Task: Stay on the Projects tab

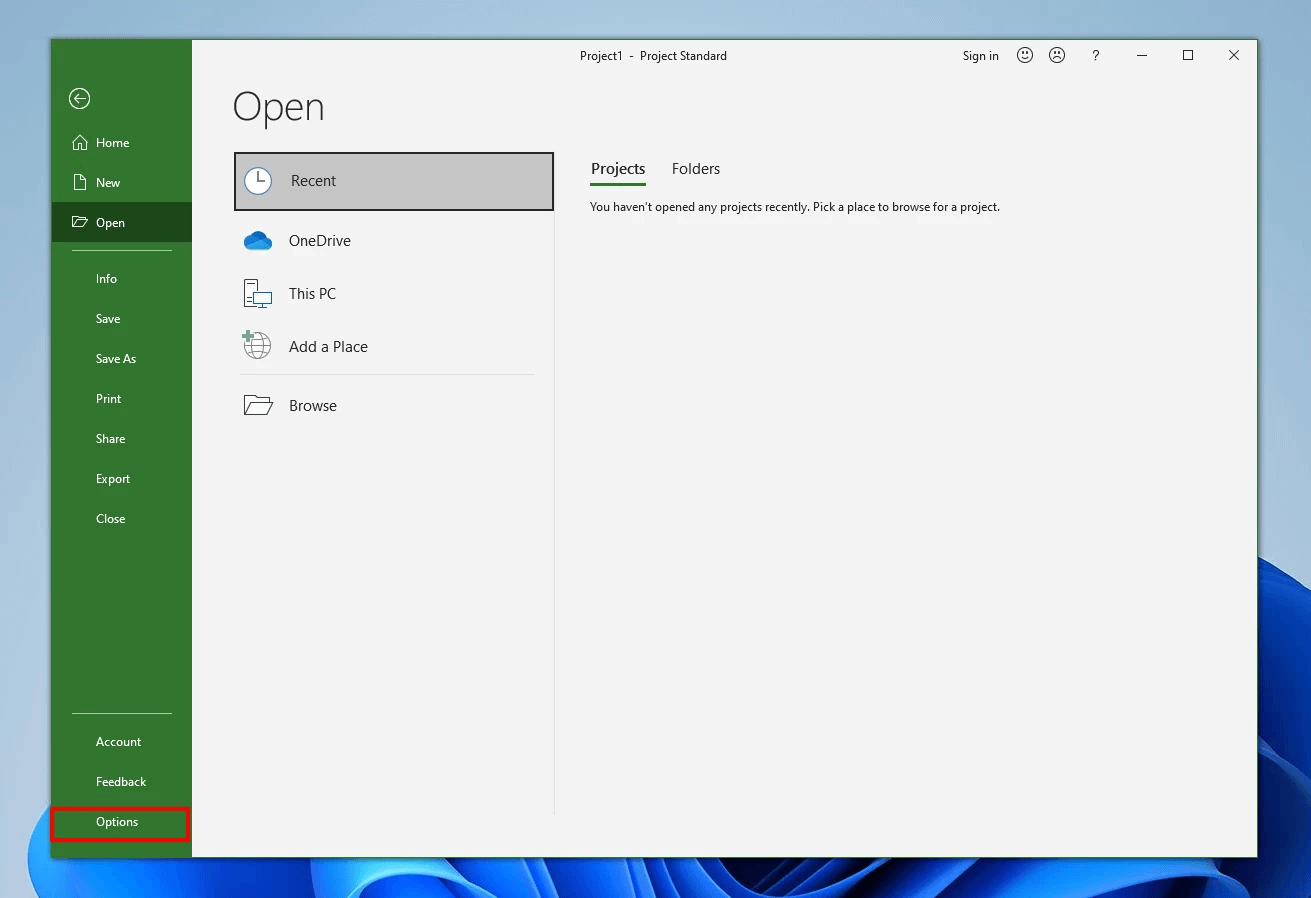Action: [617, 168]
